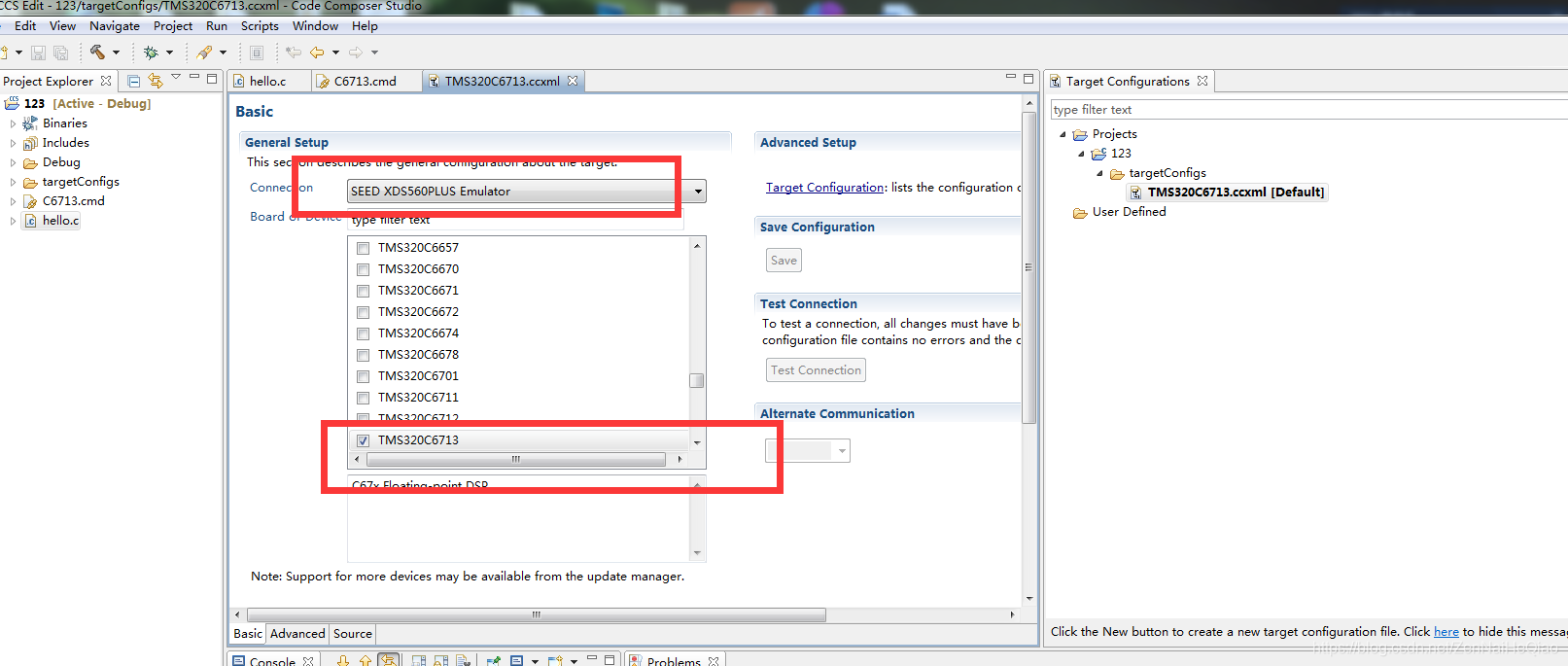The image size is (1568, 666).
Task: Collapse All in Project Explorer
Action: click(134, 81)
